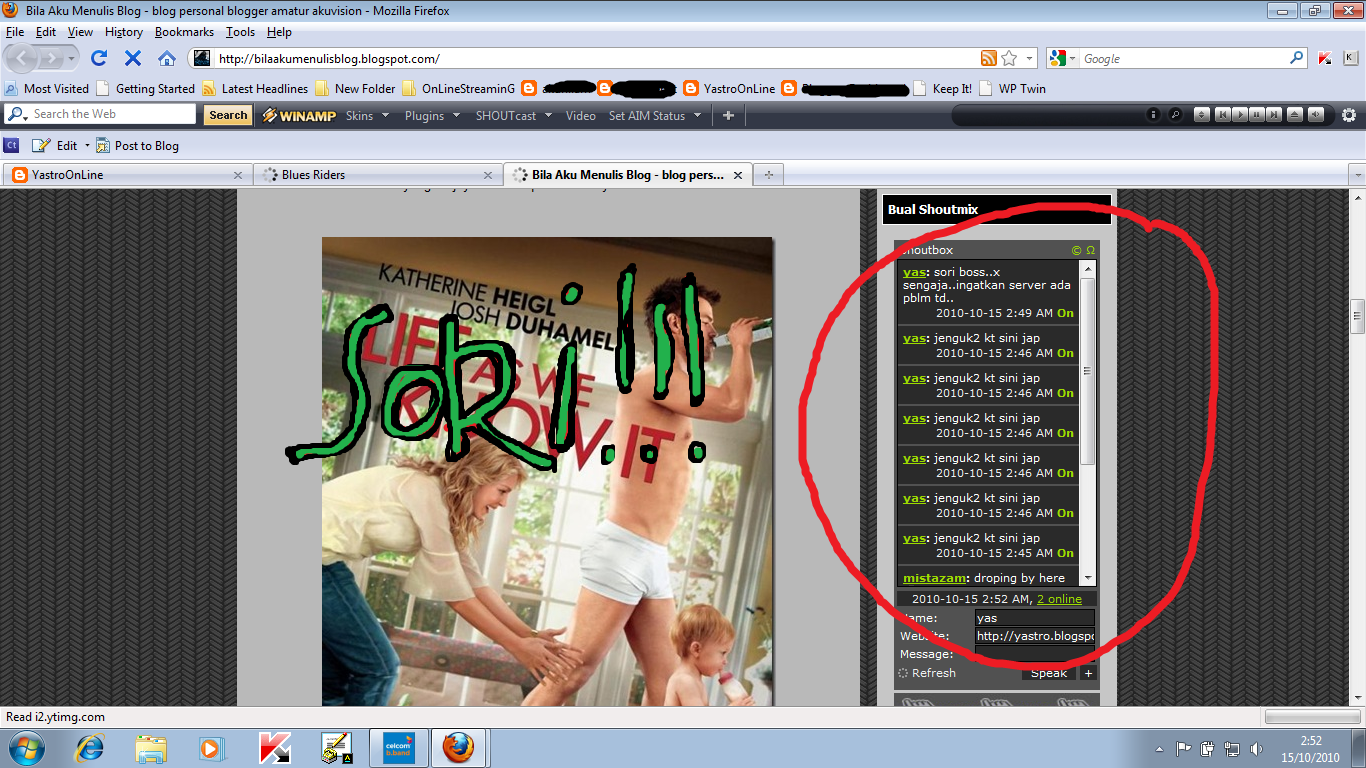Reload the current page
1366x768 pixels.
click(99, 58)
